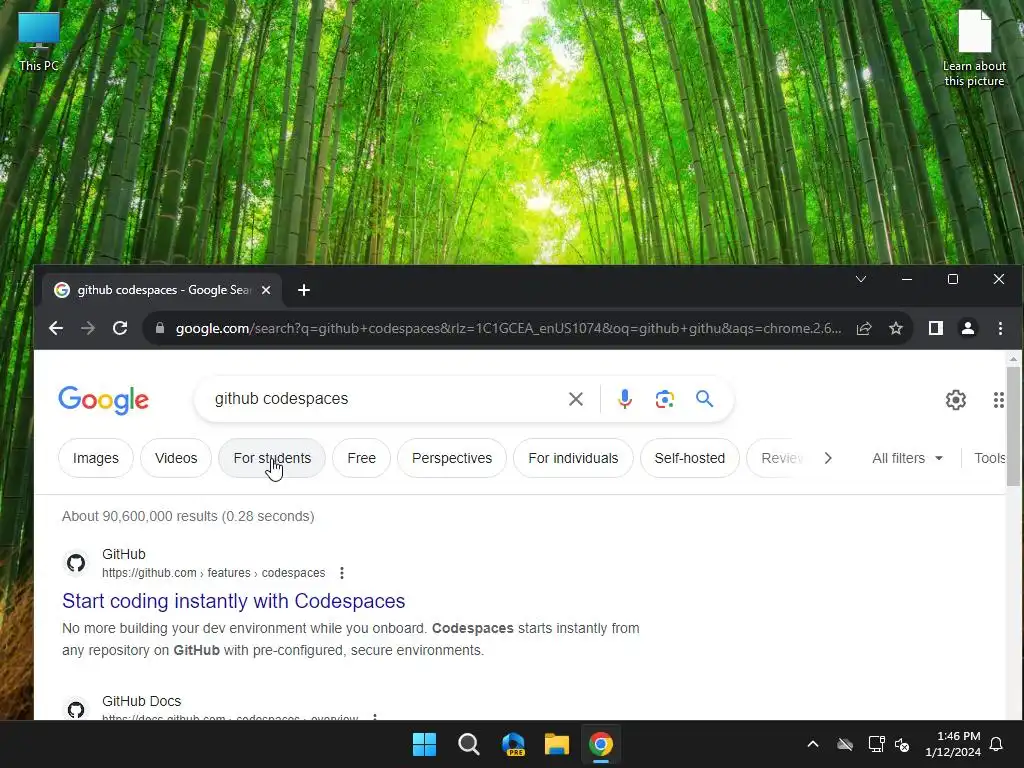Open the Windows Start menu
The height and width of the screenshot is (768, 1024).
pyautogui.click(x=424, y=744)
